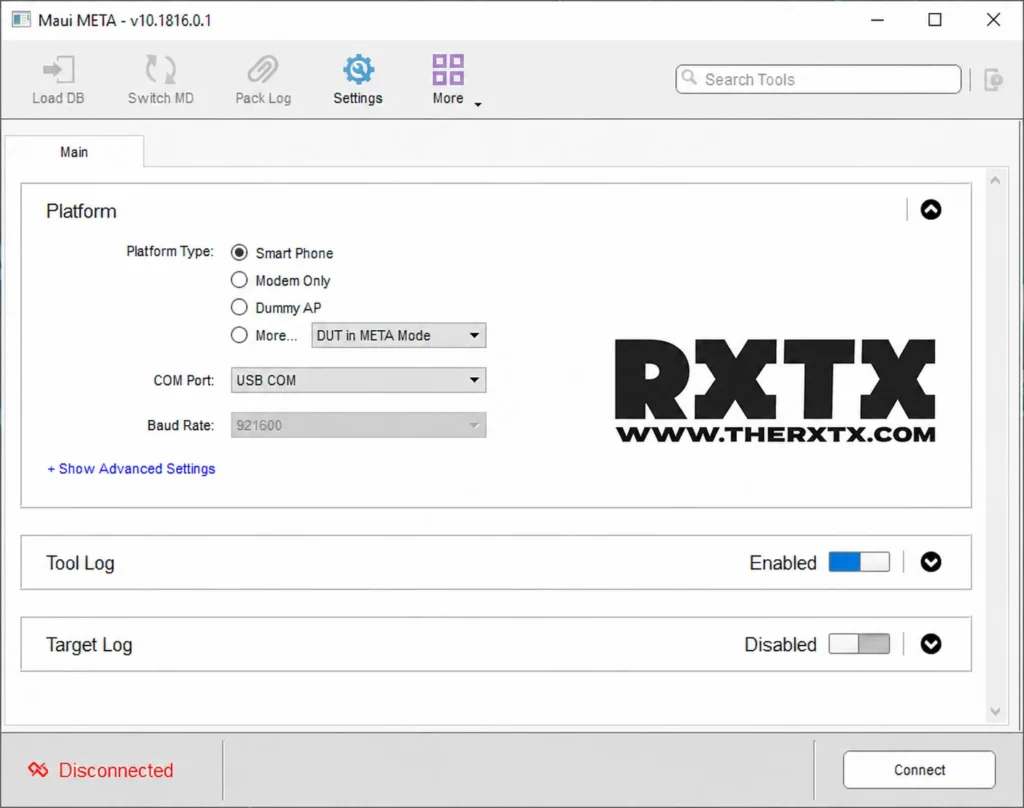1024x808 pixels.
Task: Choose the Dummy AP platform option
Action: coord(239,307)
